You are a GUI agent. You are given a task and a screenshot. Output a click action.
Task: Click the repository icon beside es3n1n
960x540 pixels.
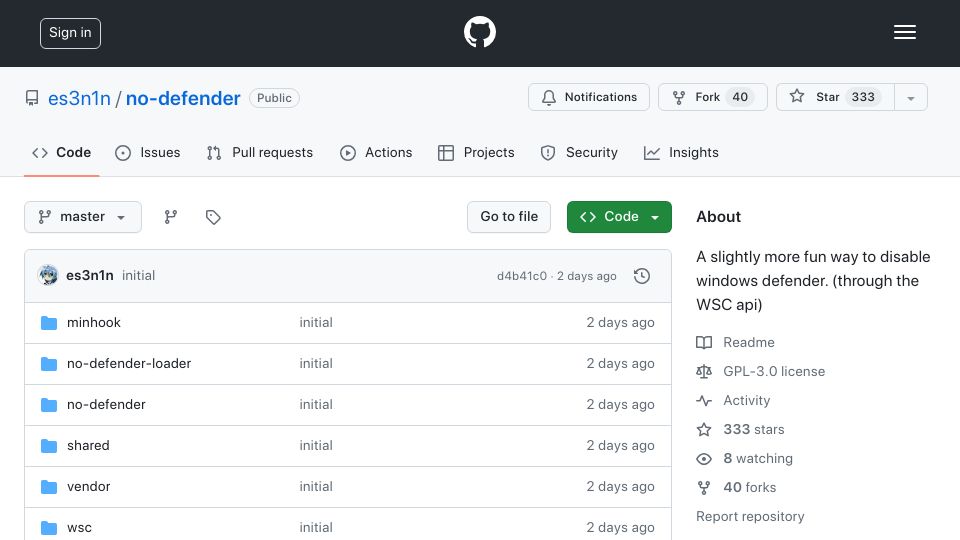coord(32,98)
